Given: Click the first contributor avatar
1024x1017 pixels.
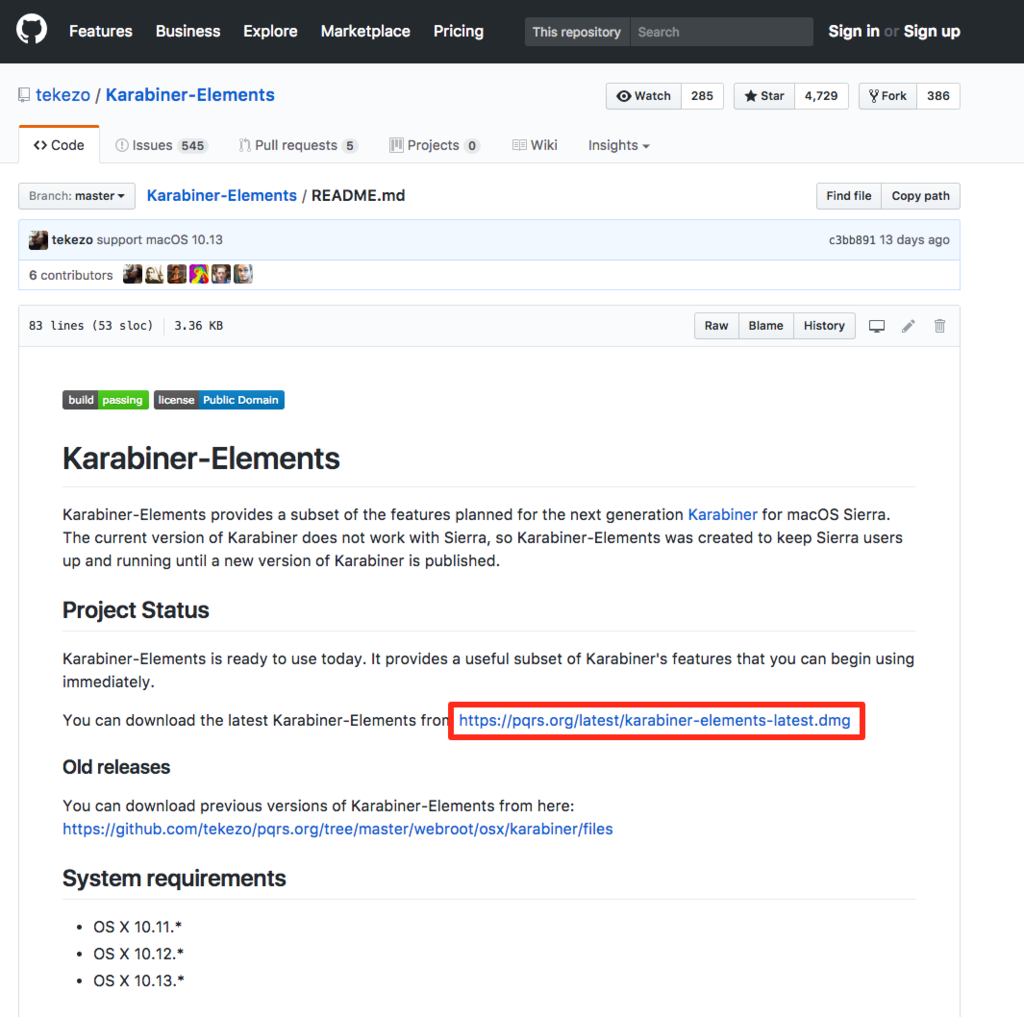Looking at the screenshot, I should (x=133, y=274).
